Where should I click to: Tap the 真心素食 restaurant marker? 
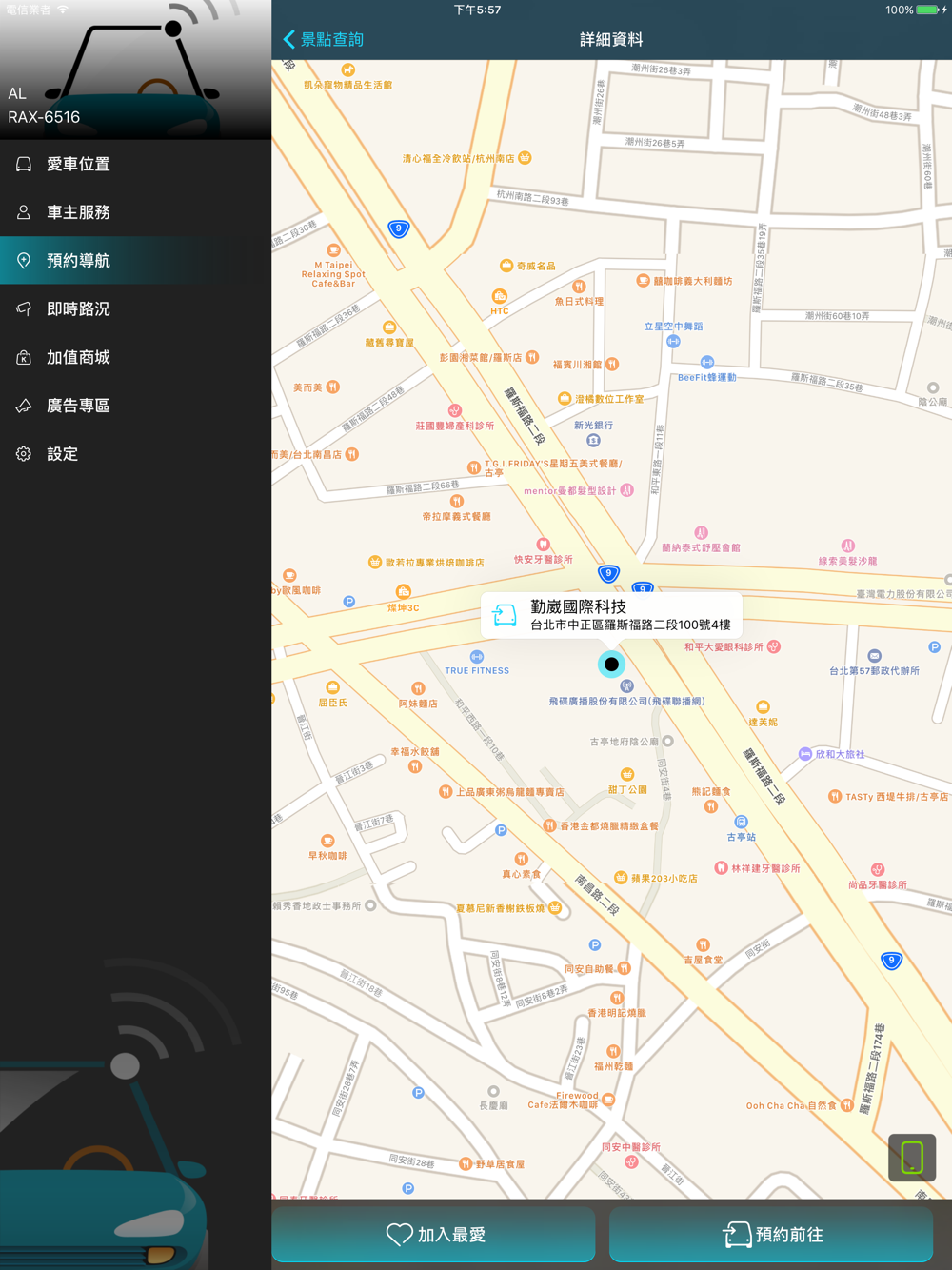coord(521,859)
